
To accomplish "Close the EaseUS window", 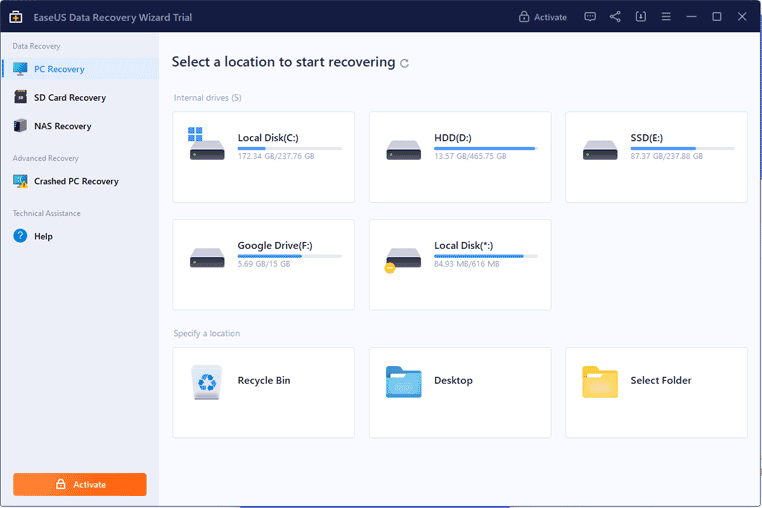I will 742,17.
